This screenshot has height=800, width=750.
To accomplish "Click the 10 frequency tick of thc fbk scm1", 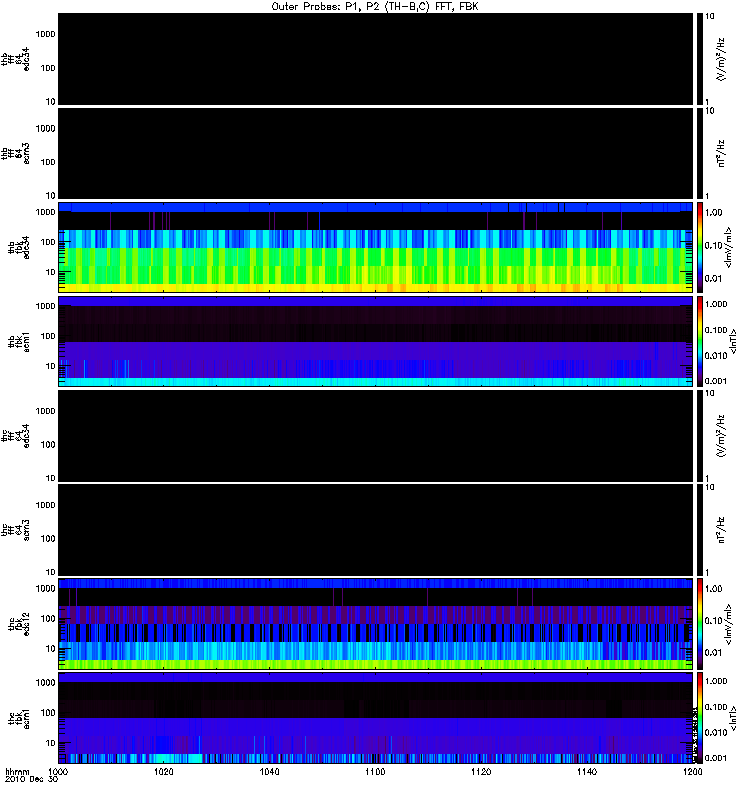I will 51,743.
